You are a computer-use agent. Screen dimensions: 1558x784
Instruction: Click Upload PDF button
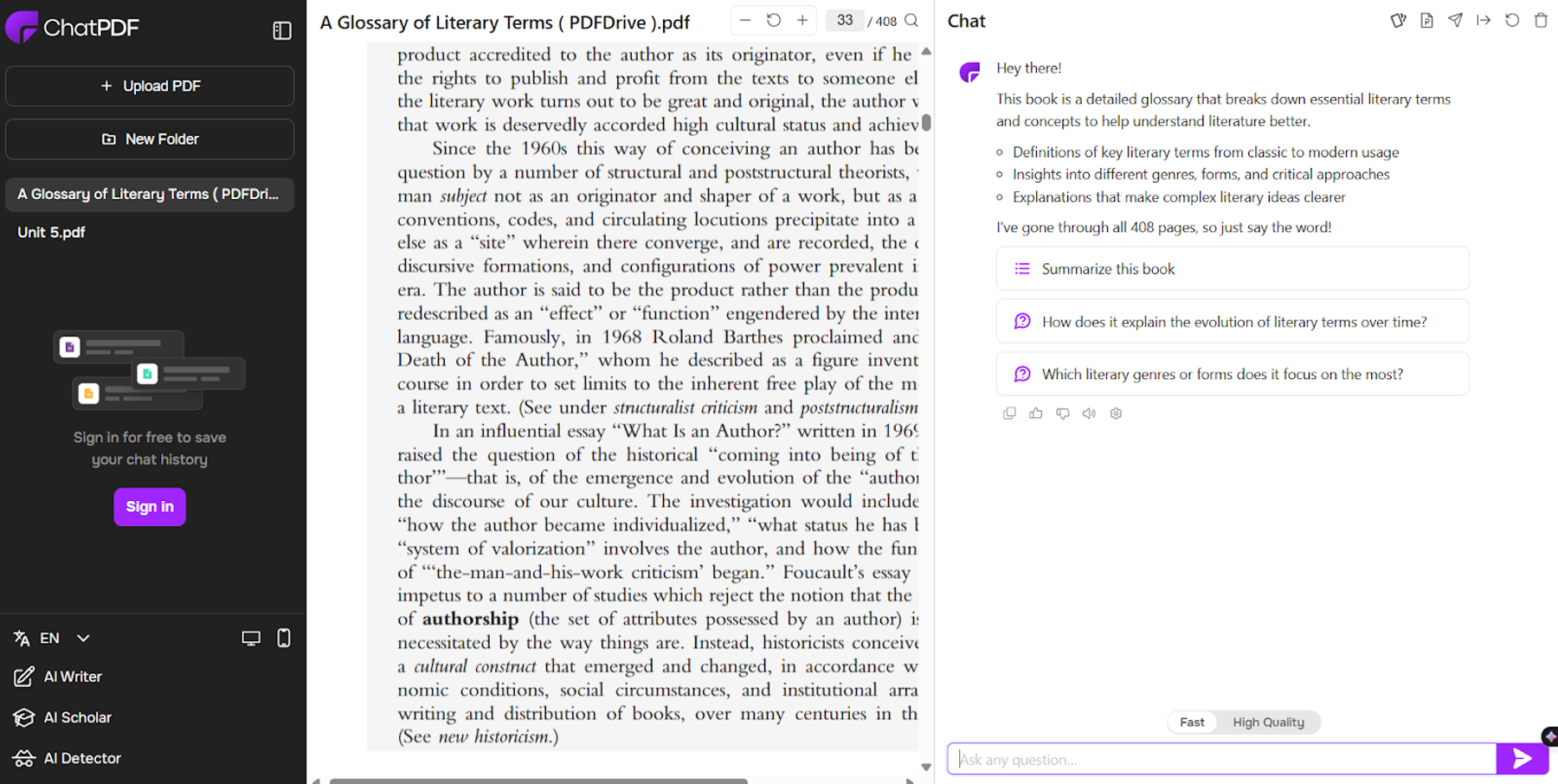coord(150,87)
